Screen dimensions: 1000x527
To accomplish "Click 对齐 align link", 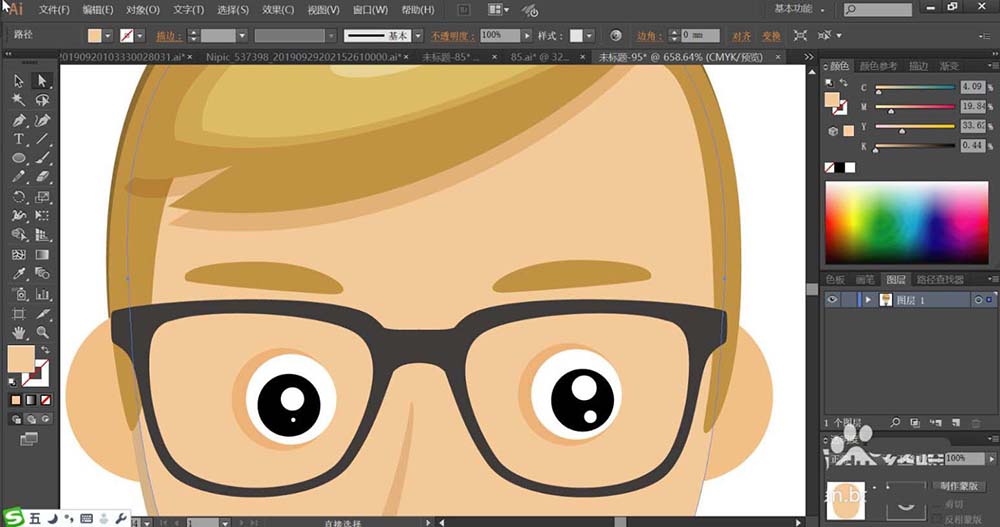I will tap(742, 36).
